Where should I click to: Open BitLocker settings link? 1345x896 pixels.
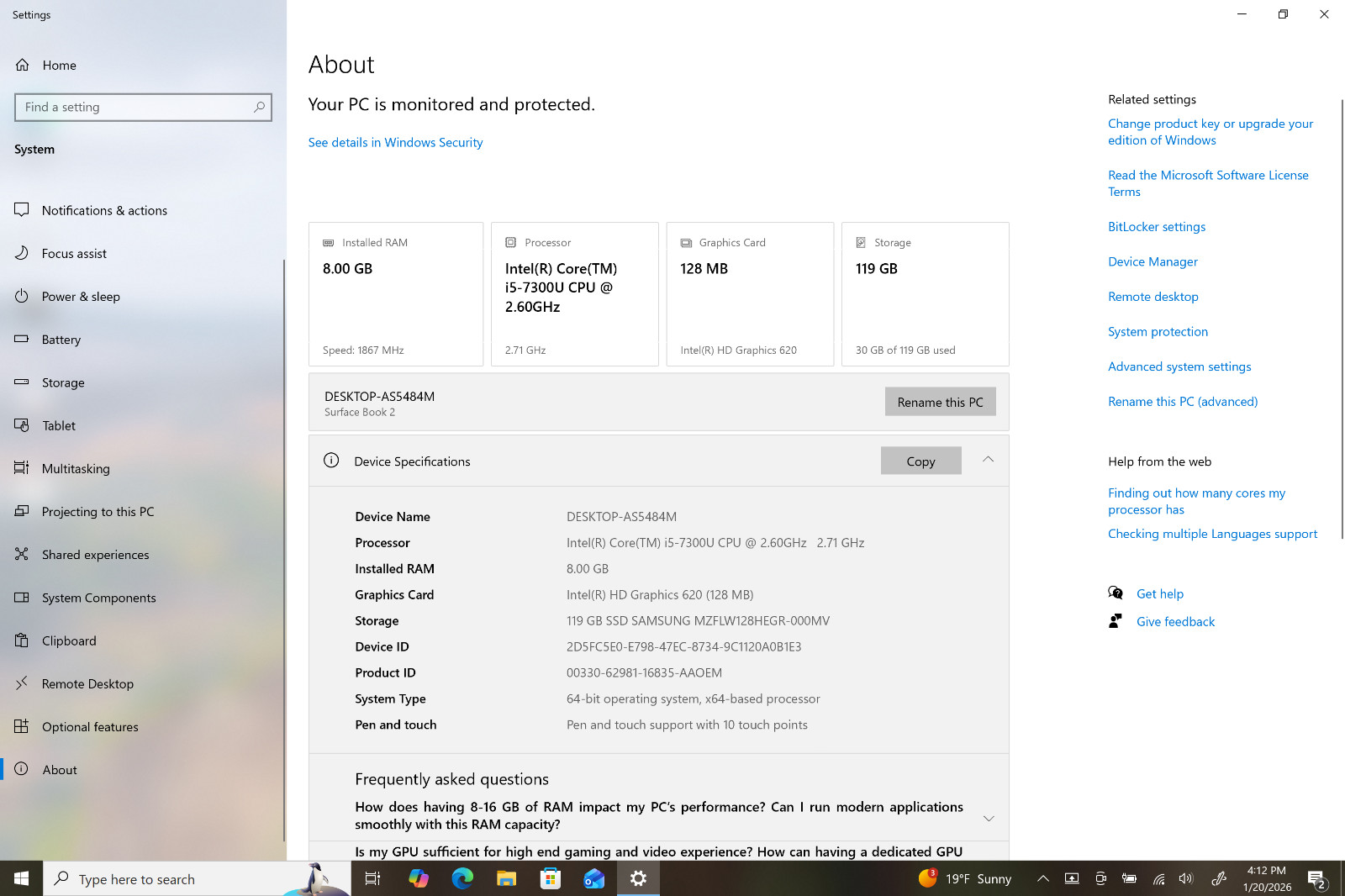point(1157,226)
